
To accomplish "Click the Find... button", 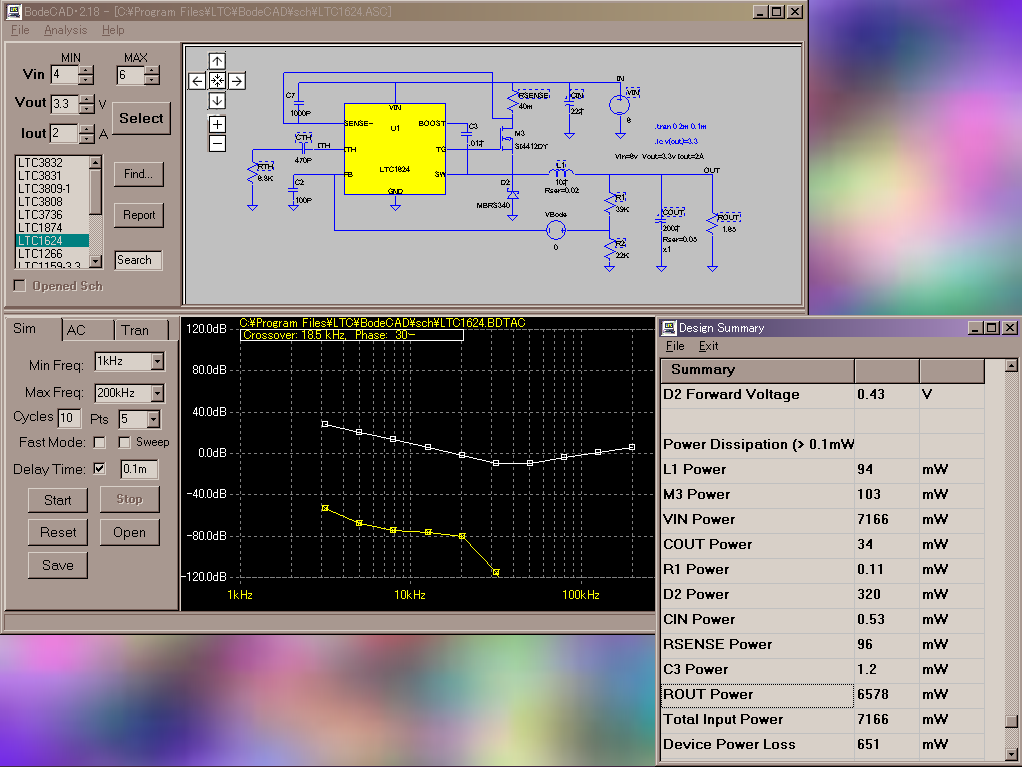I will point(138,174).
